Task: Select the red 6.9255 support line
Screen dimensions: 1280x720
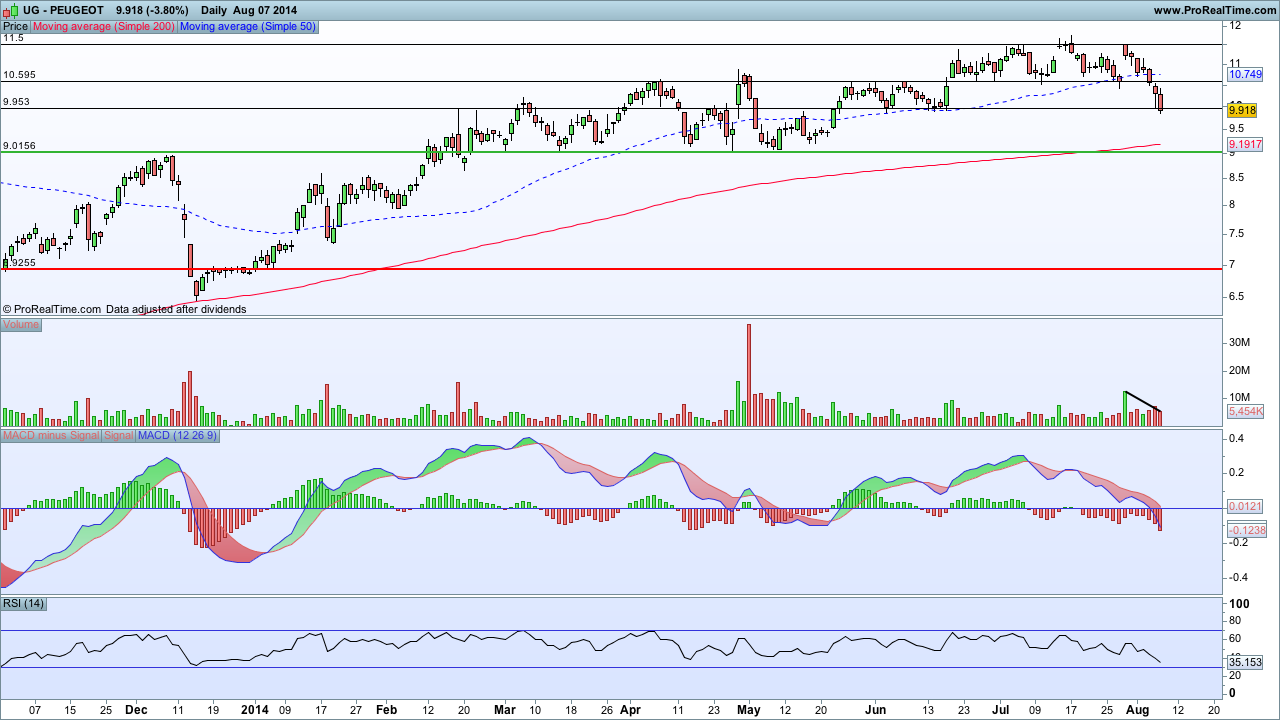Action: click(610, 269)
